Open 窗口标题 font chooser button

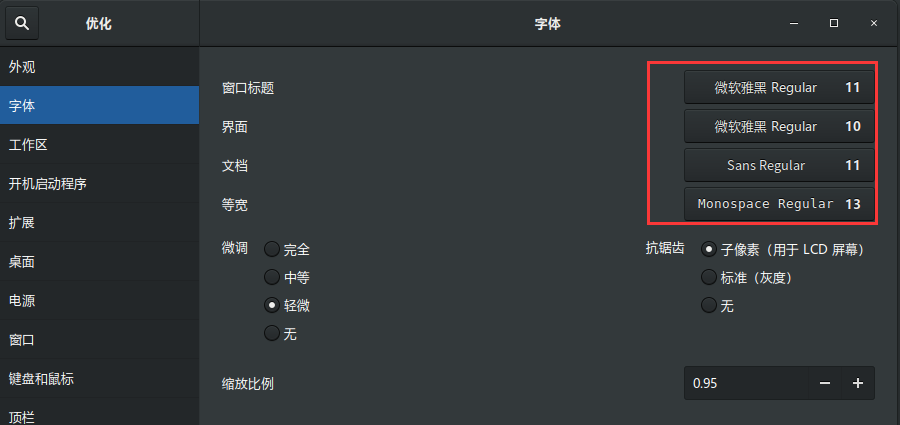point(779,87)
